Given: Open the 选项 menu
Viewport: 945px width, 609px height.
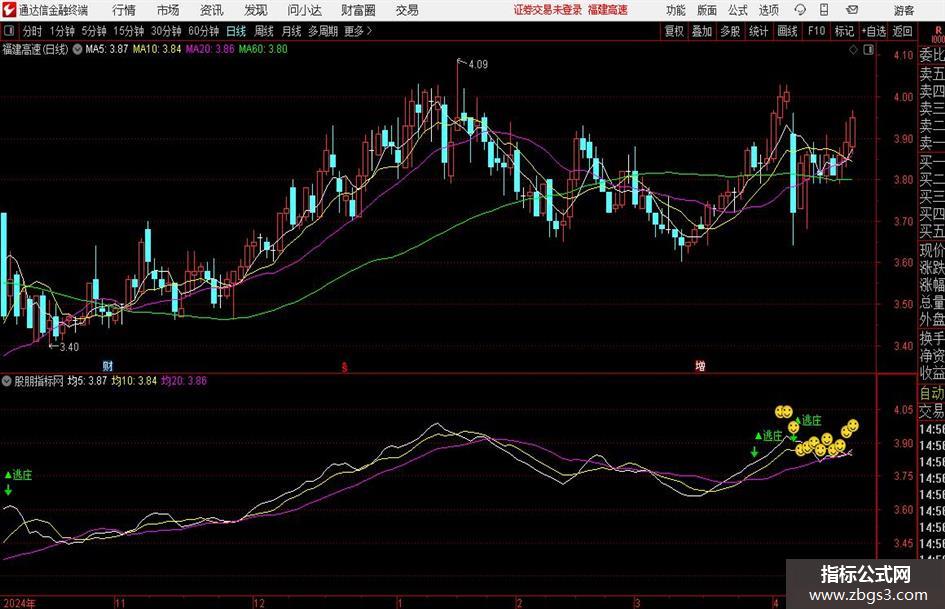Looking at the screenshot, I should click(x=768, y=10).
